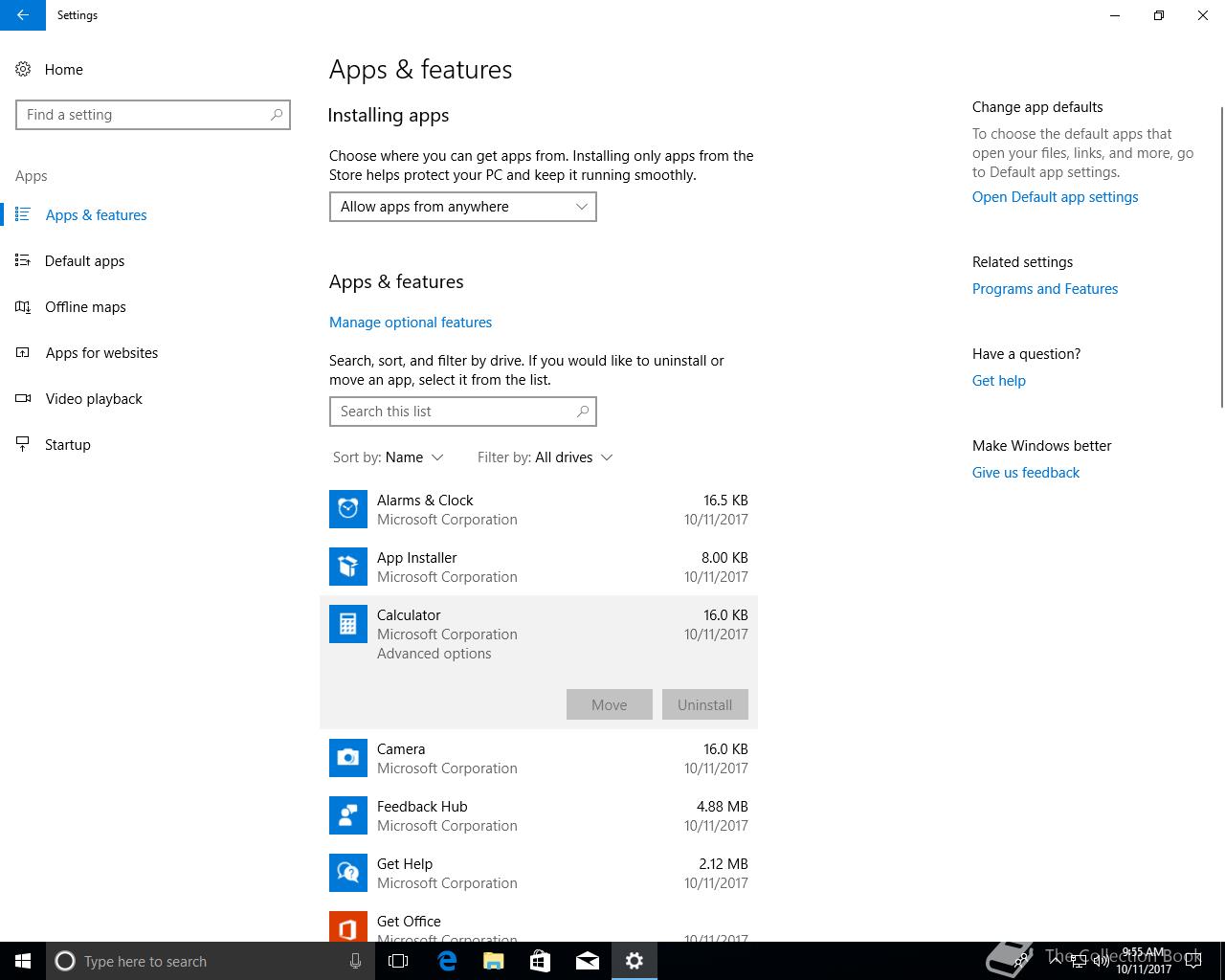The height and width of the screenshot is (980, 1225).
Task: Open the Sort by Name dropdown
Action: 389,457
